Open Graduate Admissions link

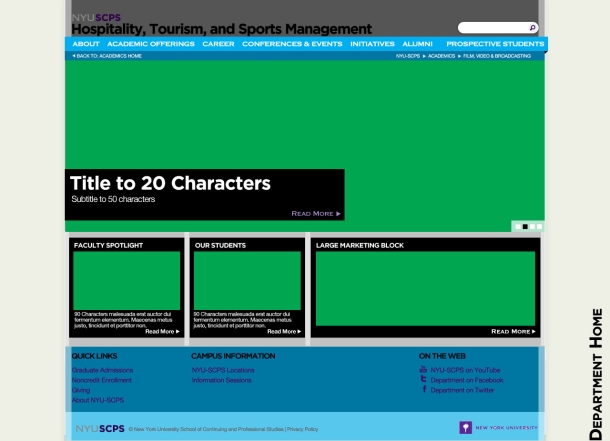click(x=103, y=370)
